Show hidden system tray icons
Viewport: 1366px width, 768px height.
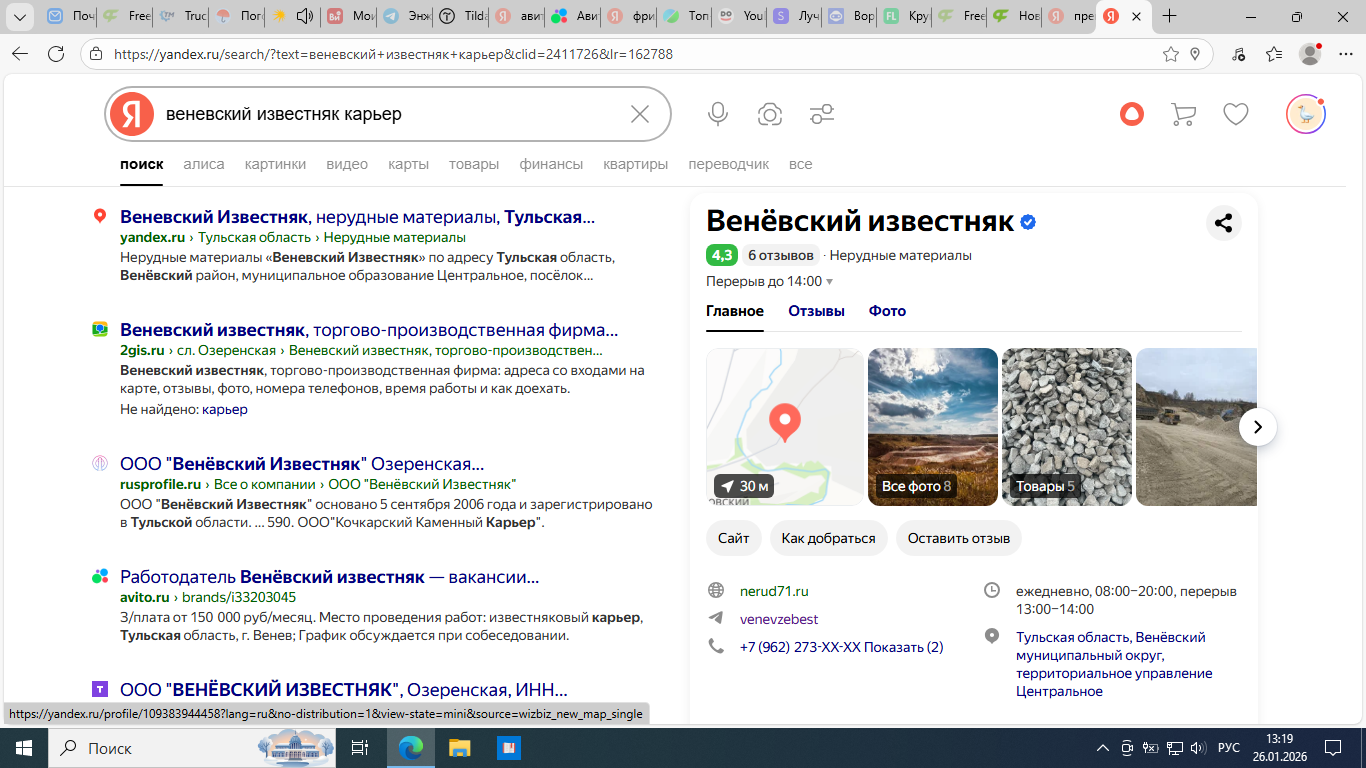pyautogui.click(x=1103, y=747)
